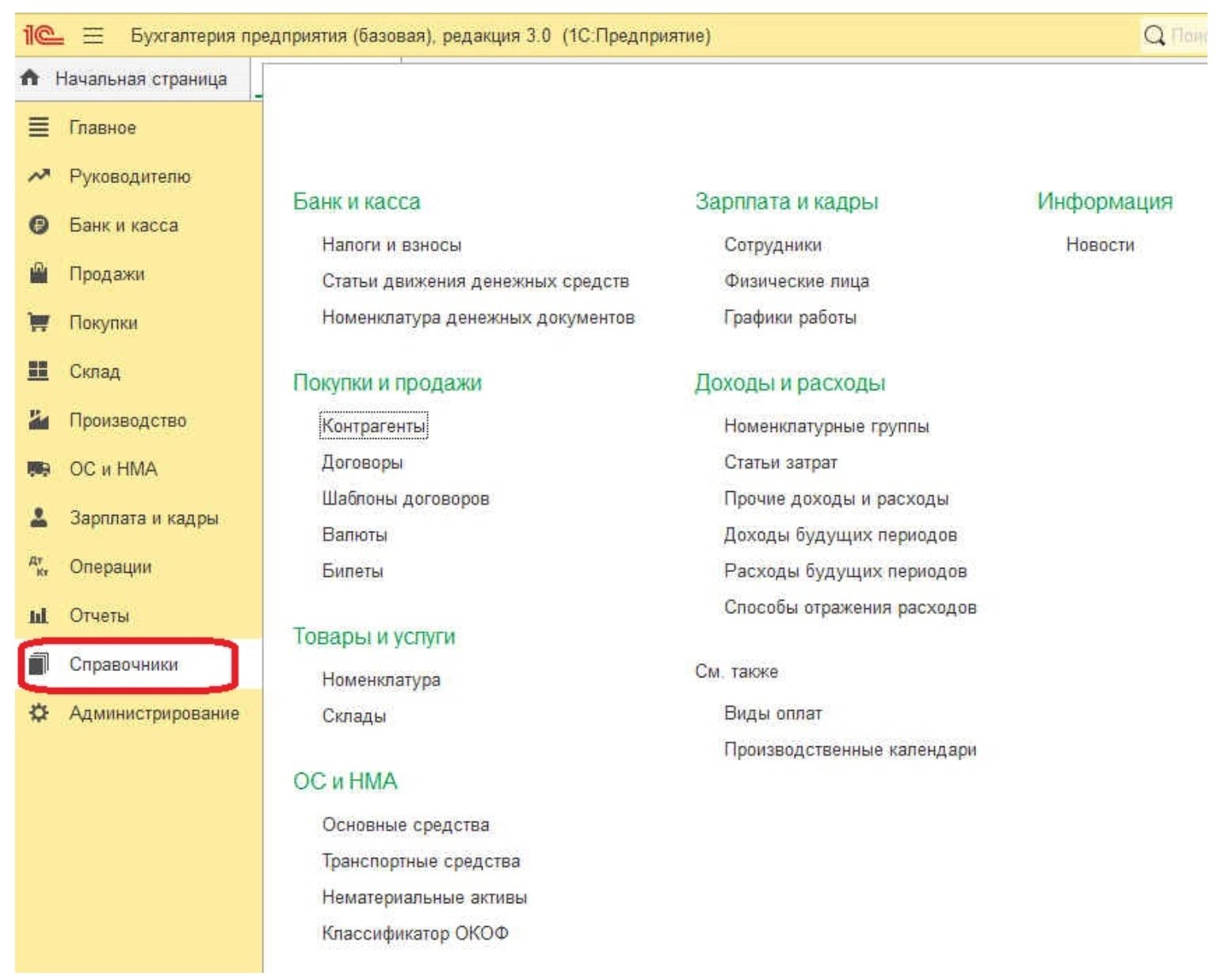
Task: Open Шаблоны договоров
Action: (406, 499)
